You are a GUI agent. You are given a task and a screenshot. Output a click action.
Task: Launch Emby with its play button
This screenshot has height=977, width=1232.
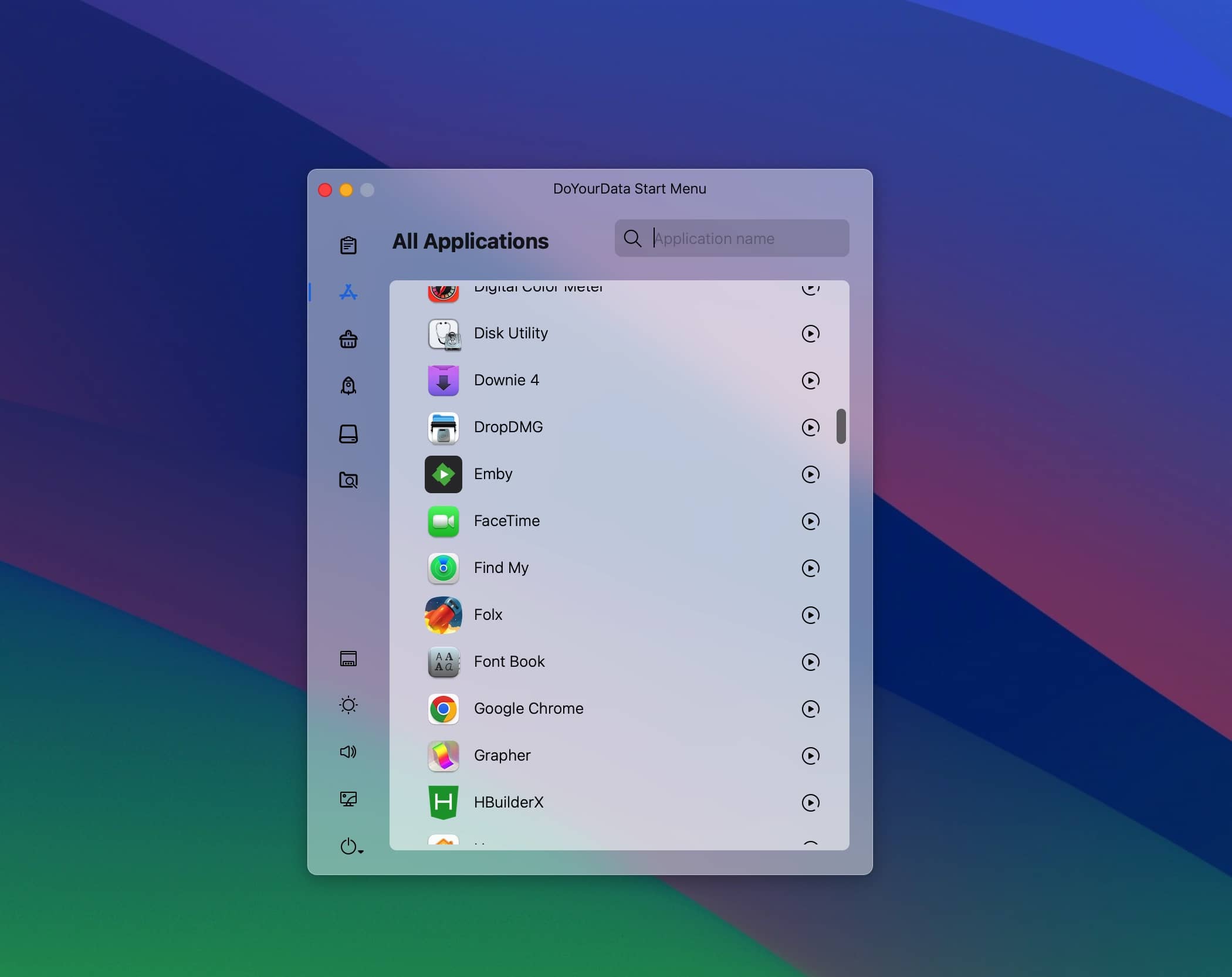[x=811, y=474]
